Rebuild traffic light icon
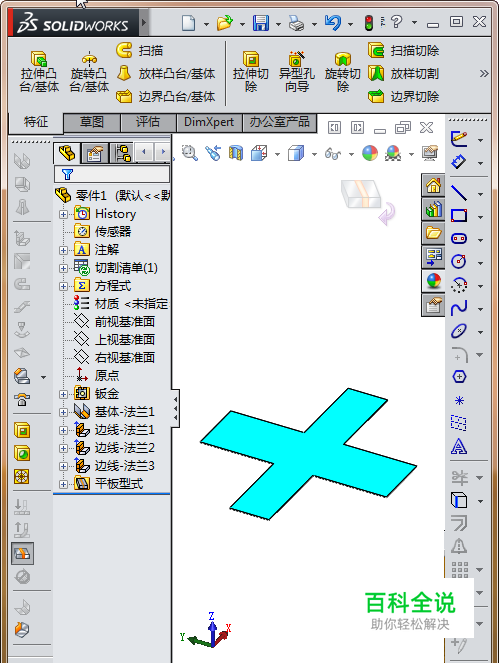This screenshot has height=663, width=499. (369, 22)
